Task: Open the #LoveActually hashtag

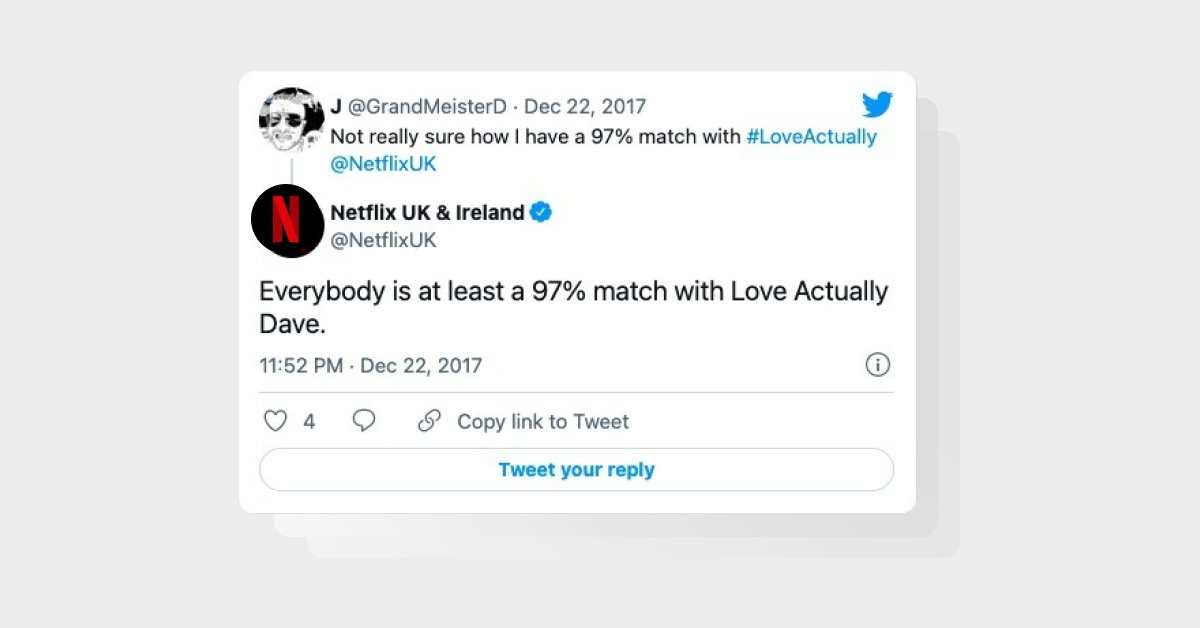Action: [x=813, y=136]
